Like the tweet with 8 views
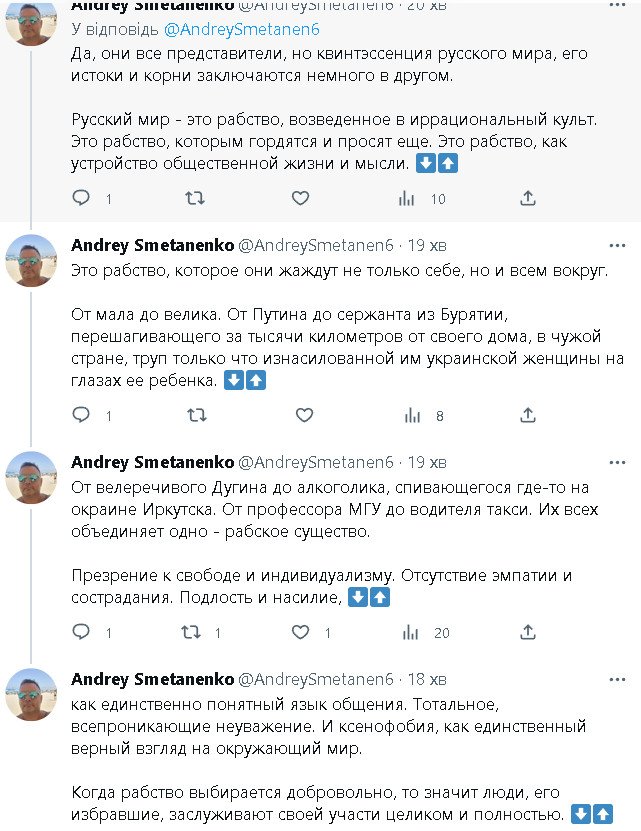Screen dimensions: 641x831 pyautogui.click(x=300, y=415)
